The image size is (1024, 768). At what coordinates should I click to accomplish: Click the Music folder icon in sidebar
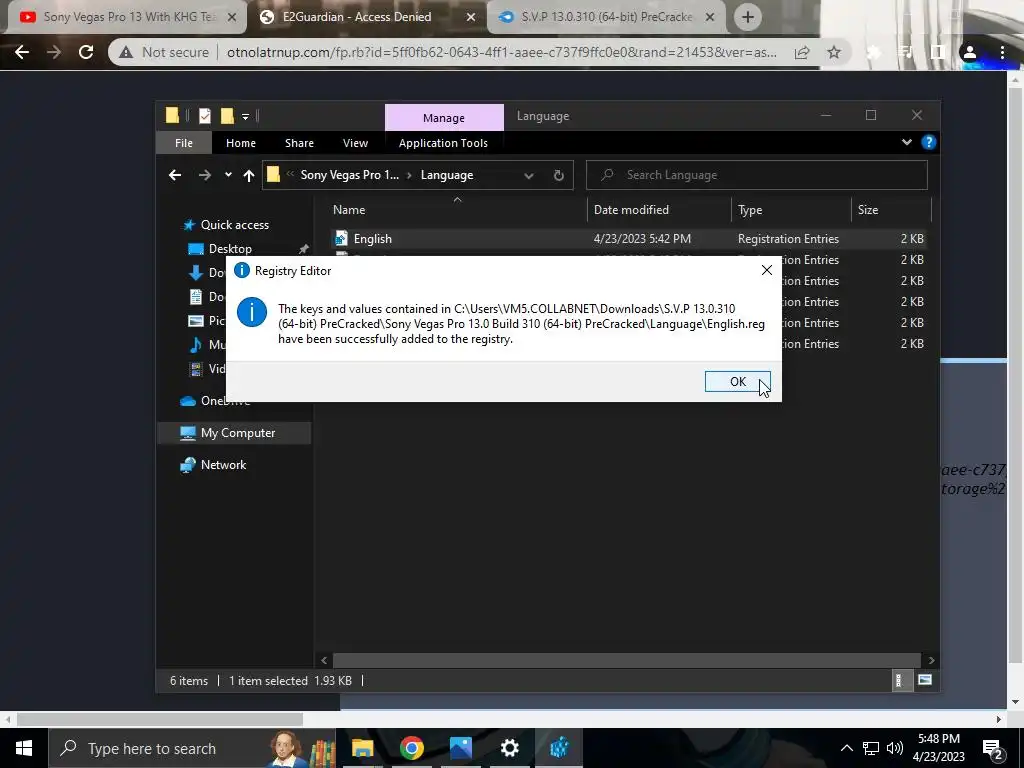pos(195,345)
